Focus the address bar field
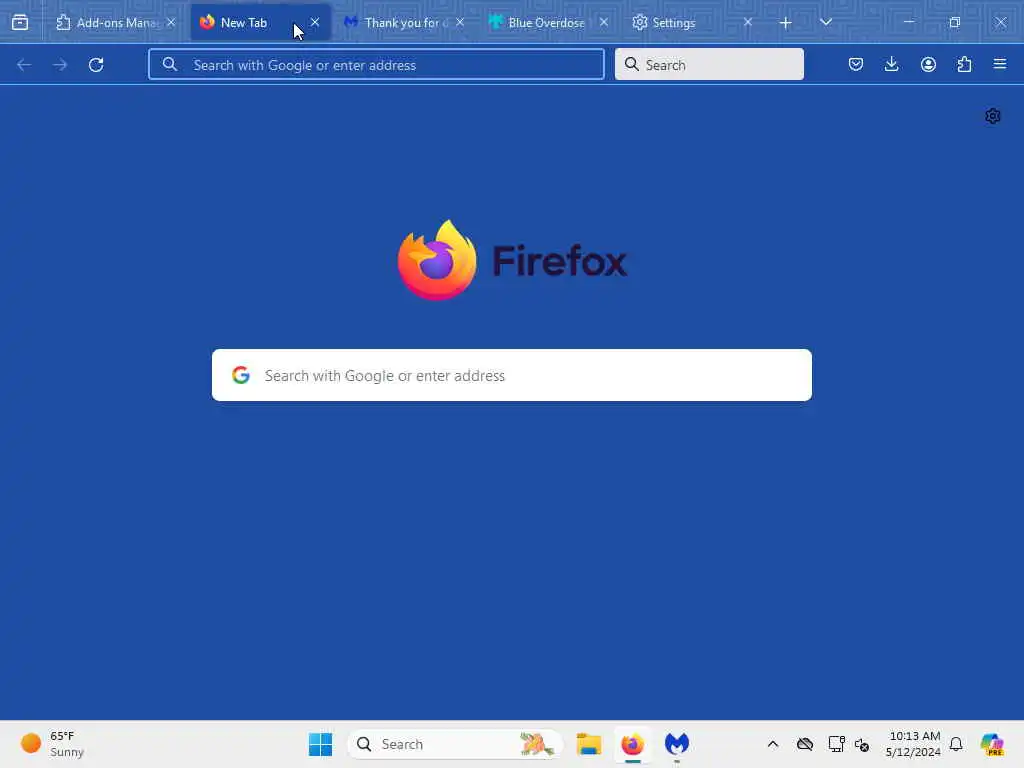This screenshot has height=768, width=1024. pos(376,65)
